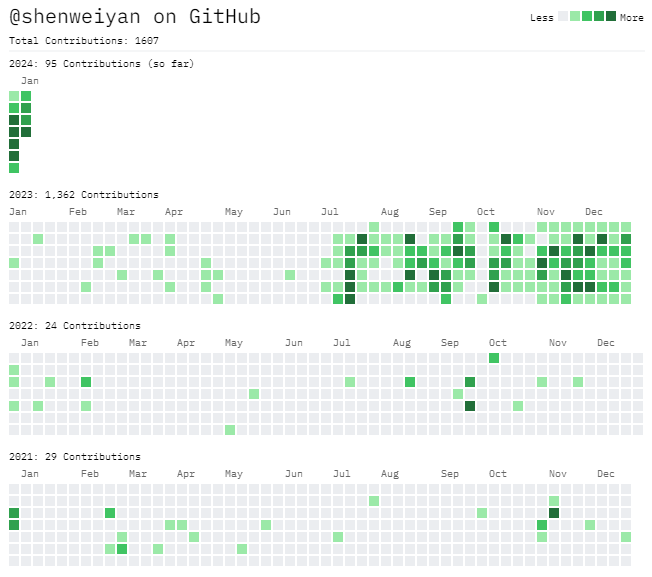Select the lone green cell in June 2023
The width and height of the screenshot is (652, 577).
(x=290, y=275)
